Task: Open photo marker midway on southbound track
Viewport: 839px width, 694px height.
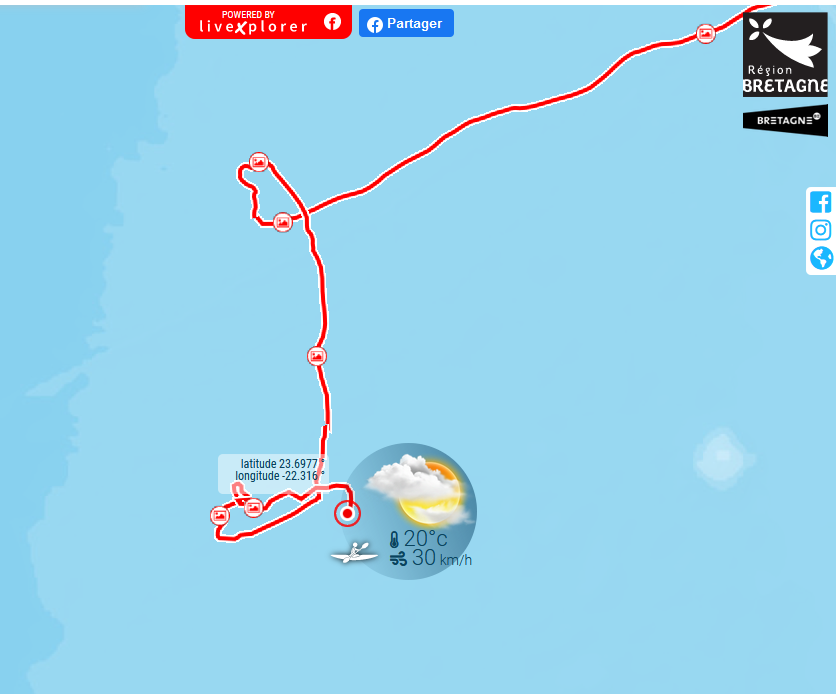Action: coord(317,356)
